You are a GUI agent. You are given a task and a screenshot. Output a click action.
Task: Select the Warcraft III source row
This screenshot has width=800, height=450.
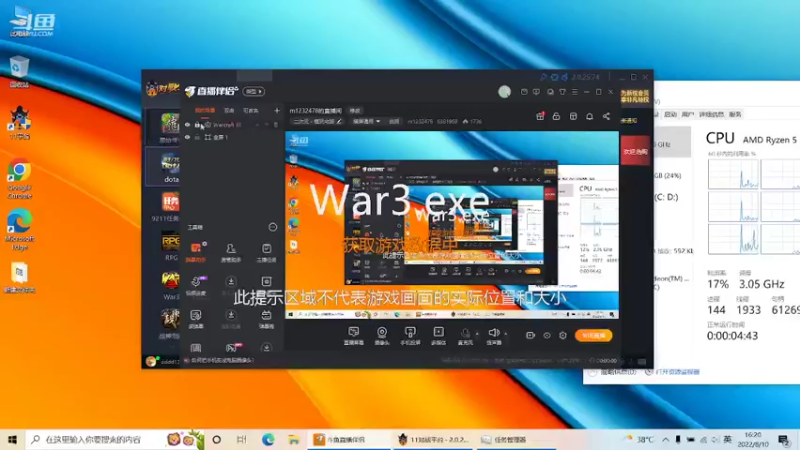pyautogui.click(x=232, y=124)
